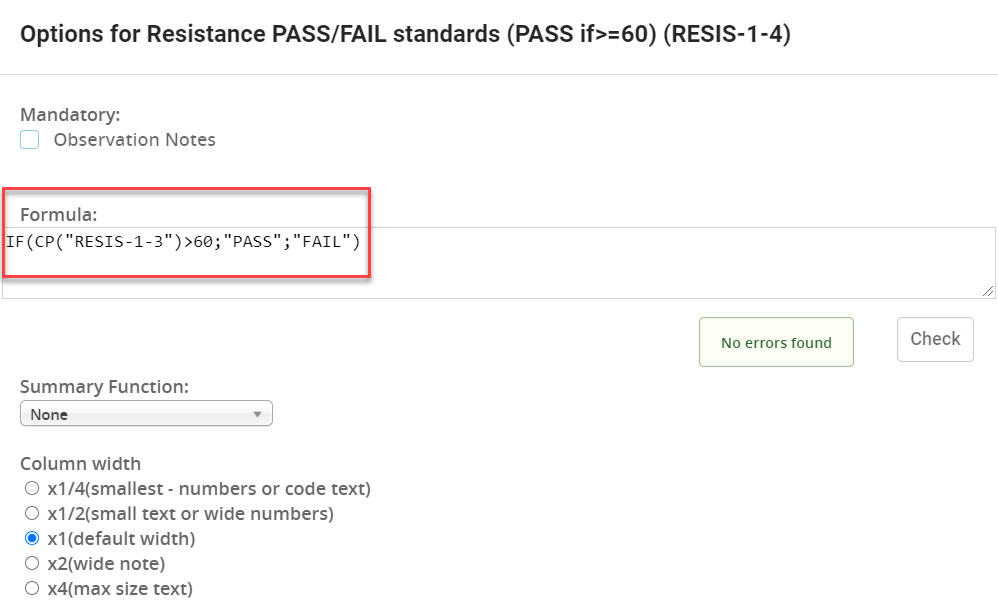Viewport: 998px width, 606px height.
Task: Click the Column width heading
Action: [81, 463]
